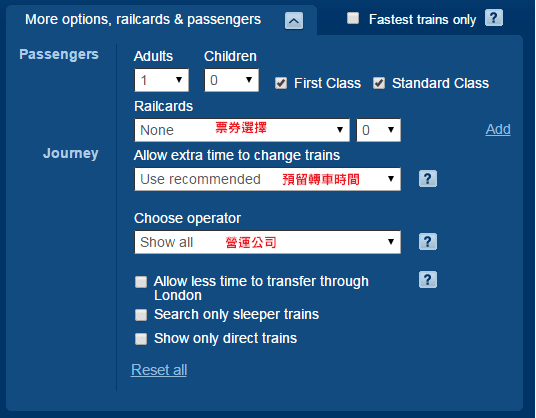Open help icon beside Choose operator

point(428,242)
